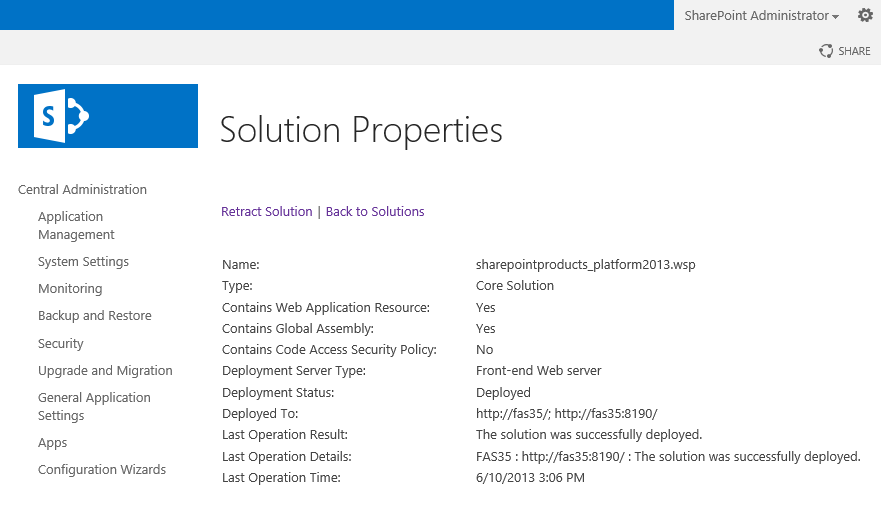Go Back to Solutions

pos(375,211)
